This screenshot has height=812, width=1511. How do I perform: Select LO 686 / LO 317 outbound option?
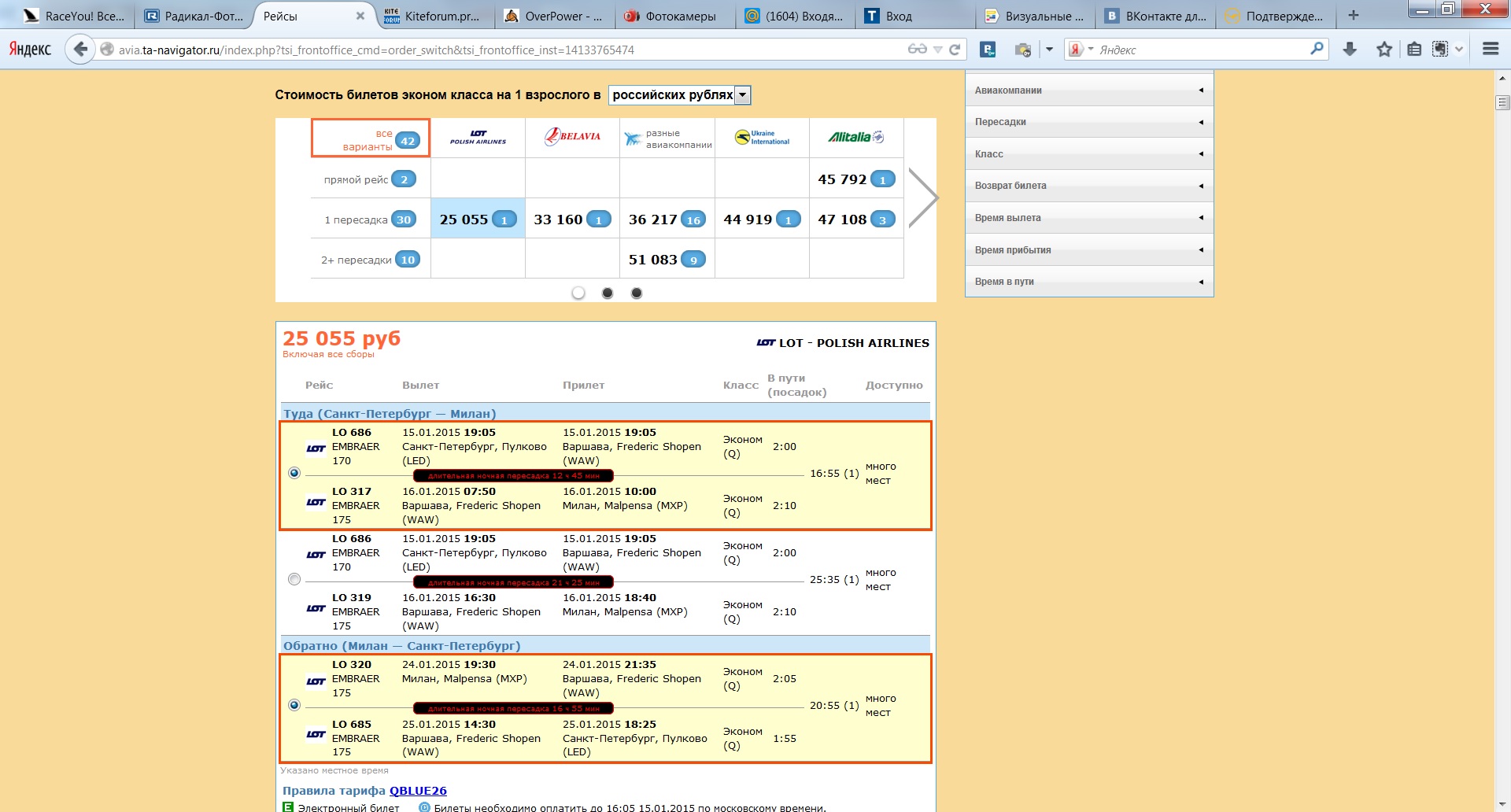[294, 473]
